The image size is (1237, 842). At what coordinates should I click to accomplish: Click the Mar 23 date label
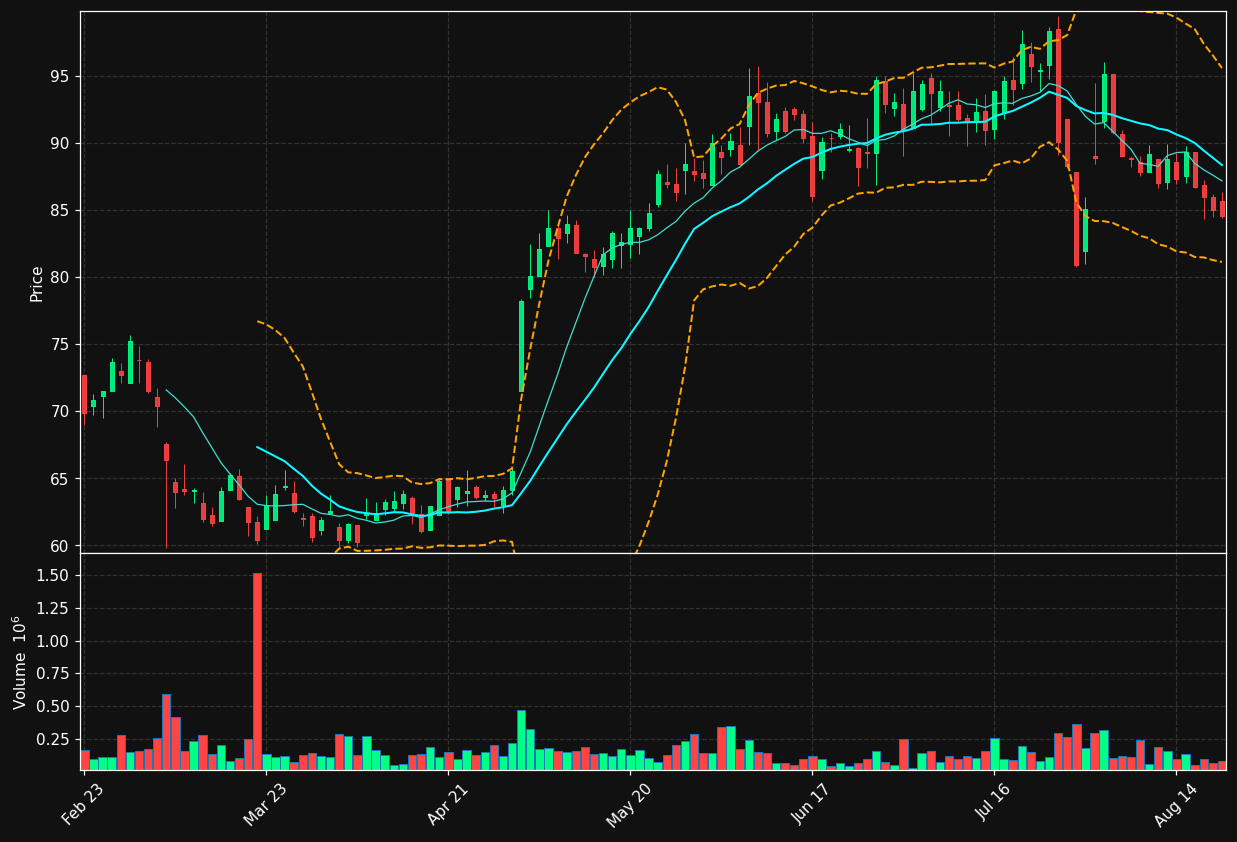pos(265,804)
